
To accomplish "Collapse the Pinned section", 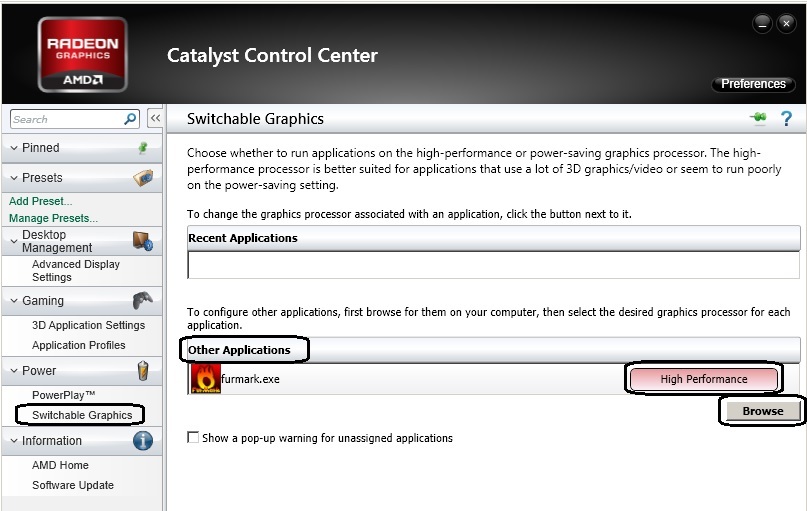I will click(14, 148).
